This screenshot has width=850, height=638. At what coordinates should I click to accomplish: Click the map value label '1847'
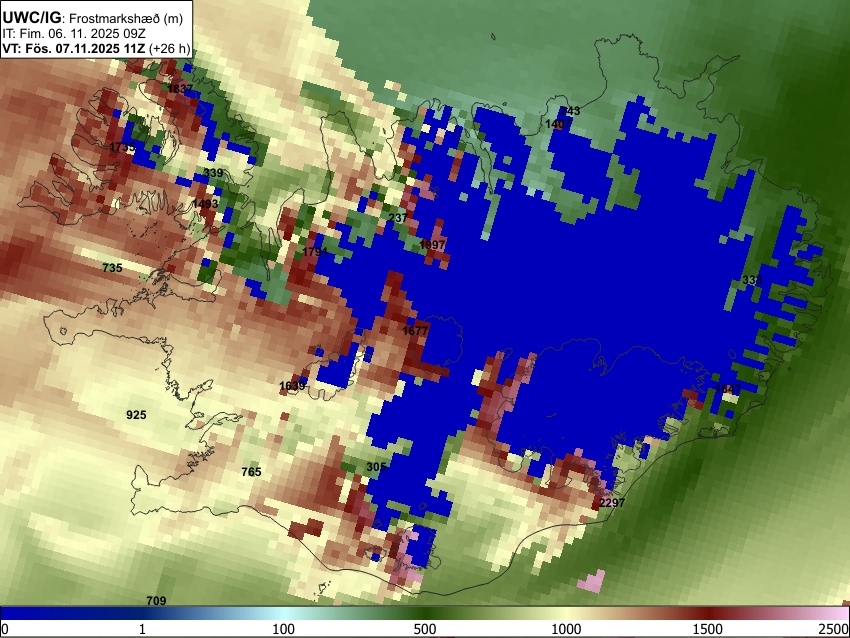[x=728, y=389]
